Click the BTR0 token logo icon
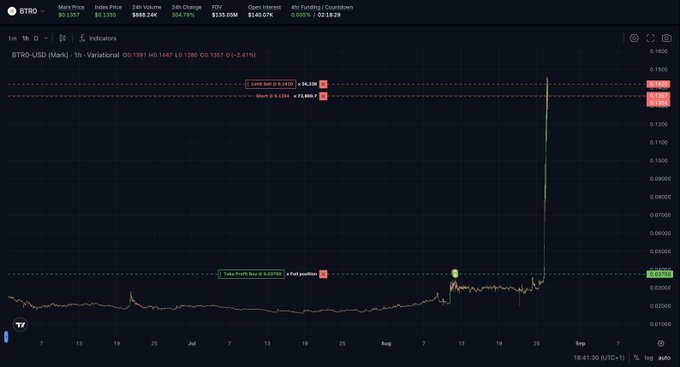The height and width of the screenshot is (367, 680). coord(12,11)
